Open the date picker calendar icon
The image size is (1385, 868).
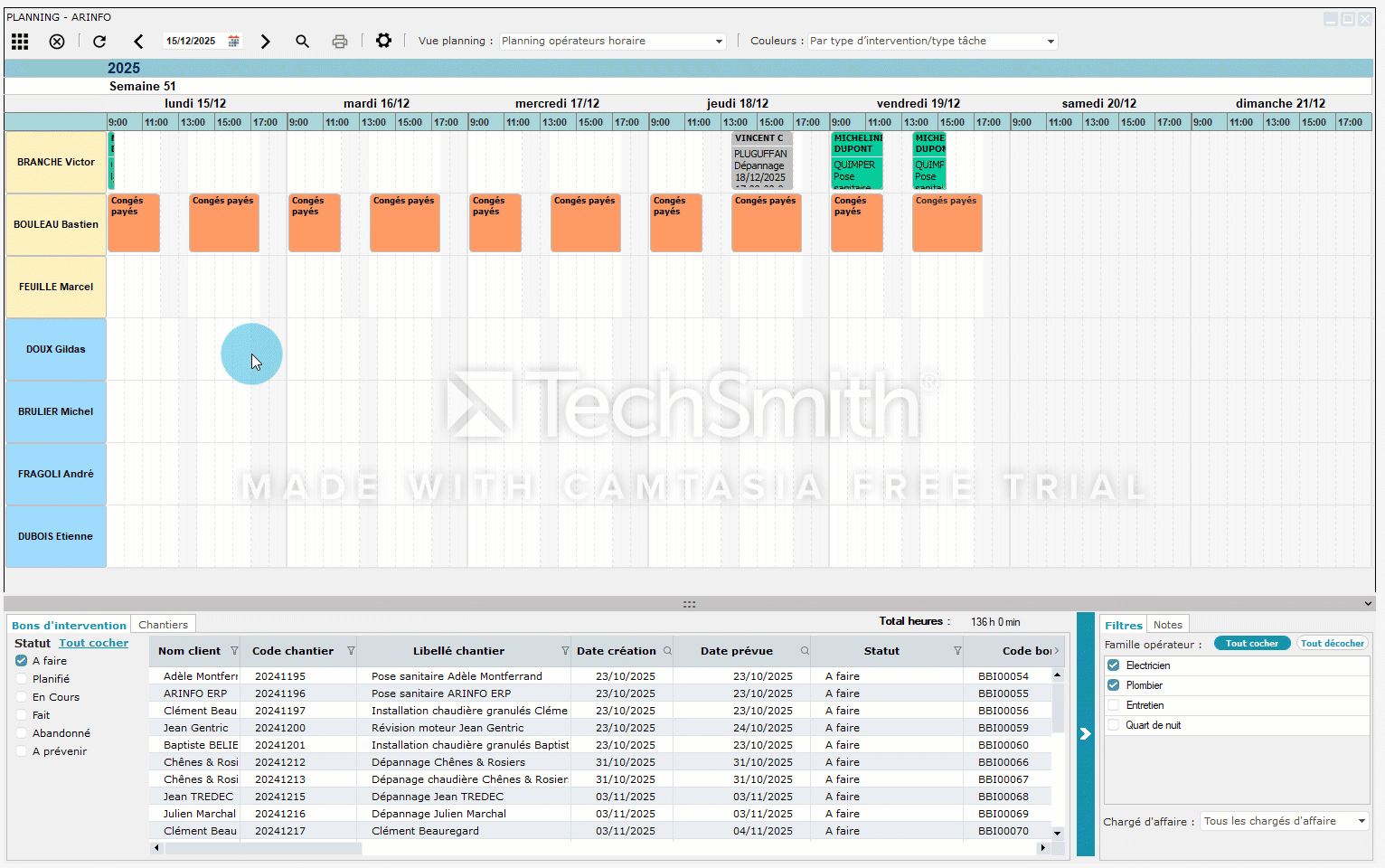pos(233,42)
